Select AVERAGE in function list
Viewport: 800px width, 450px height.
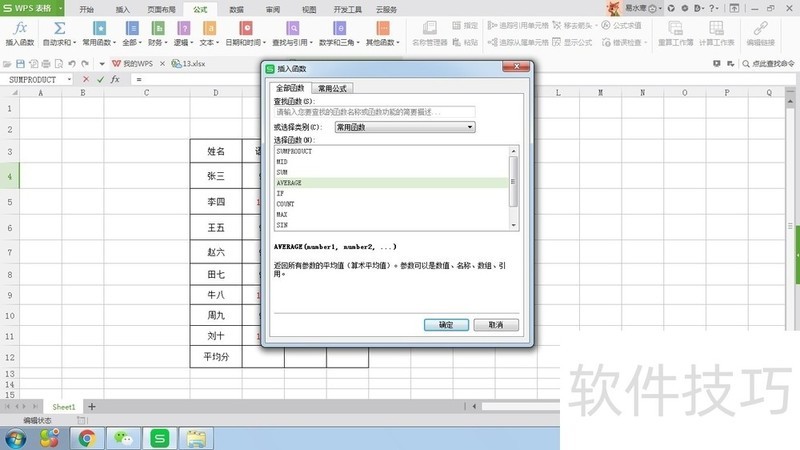391,183
